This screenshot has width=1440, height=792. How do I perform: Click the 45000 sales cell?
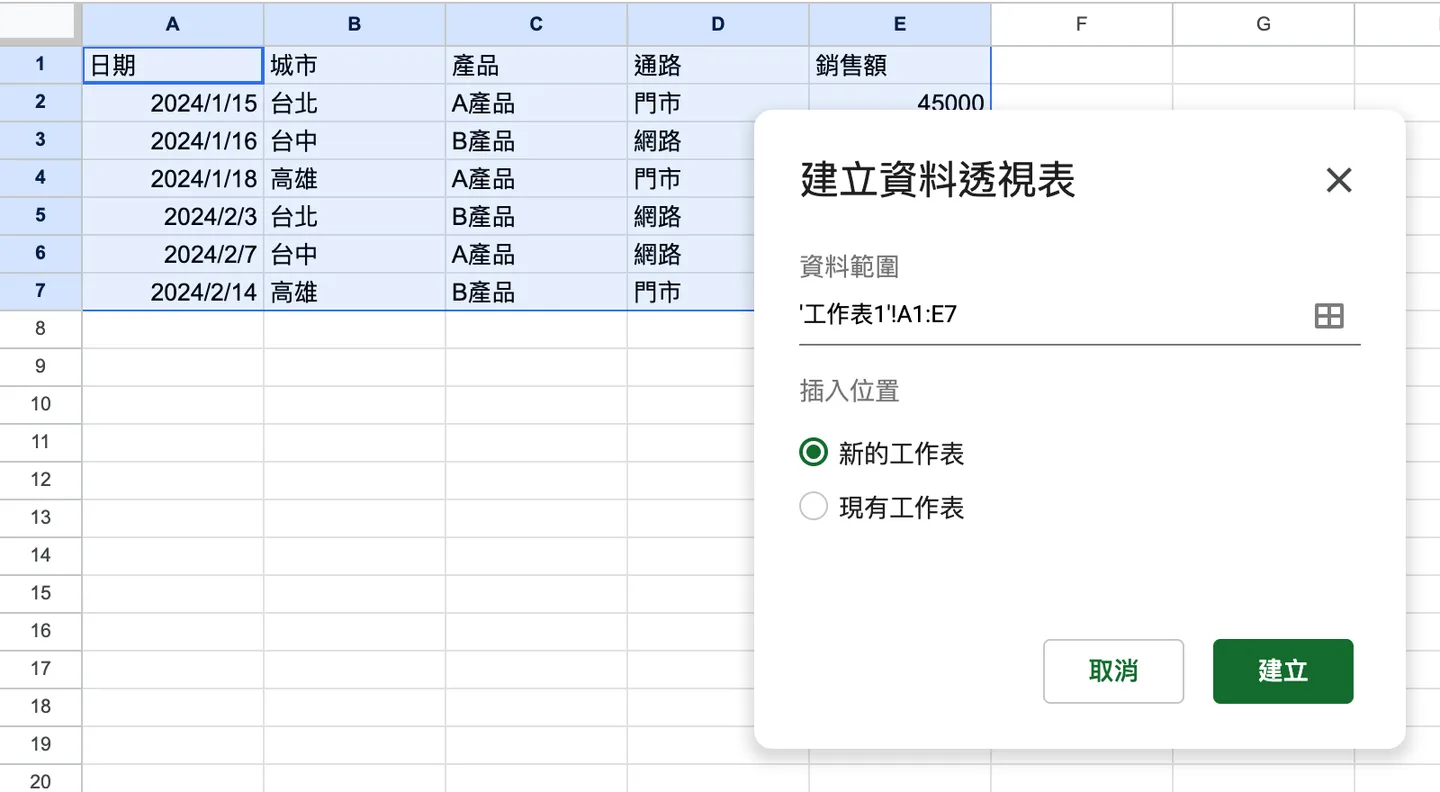click(x=900, y=98)
